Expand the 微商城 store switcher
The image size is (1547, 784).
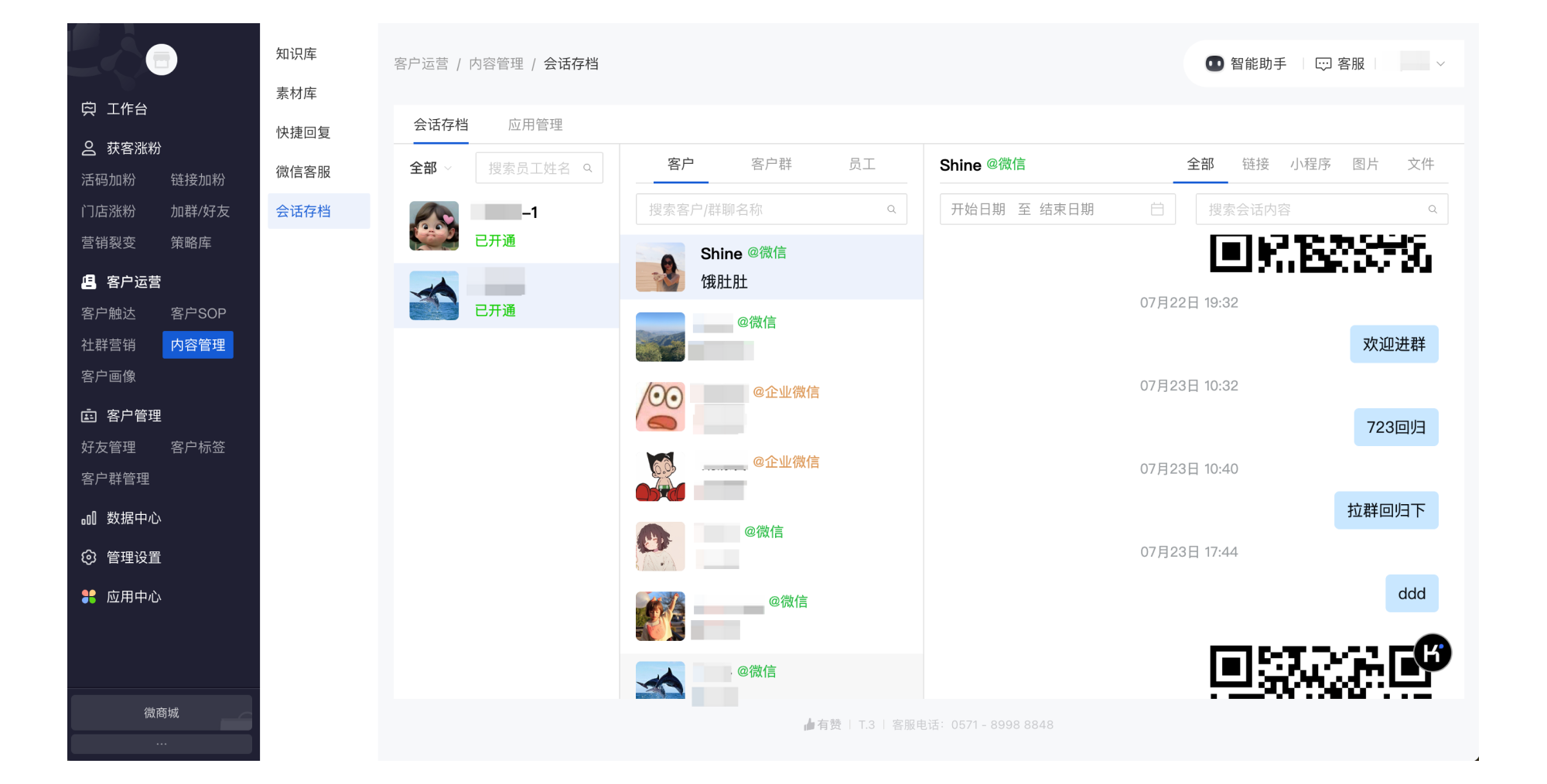[162, 713]
